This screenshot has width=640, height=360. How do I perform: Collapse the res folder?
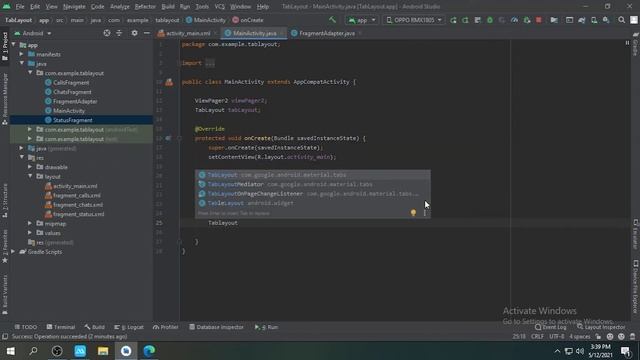click(x=22, y=158)
